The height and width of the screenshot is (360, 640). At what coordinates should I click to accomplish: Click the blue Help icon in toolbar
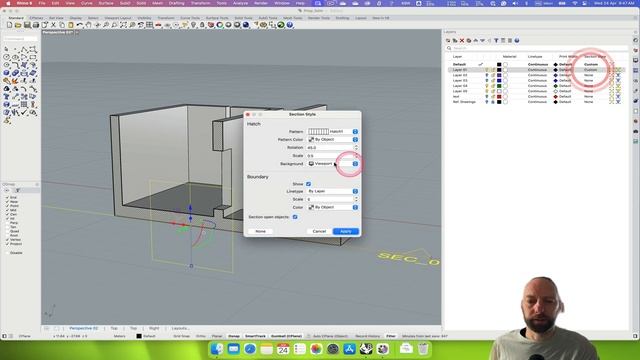pos(289,25)
